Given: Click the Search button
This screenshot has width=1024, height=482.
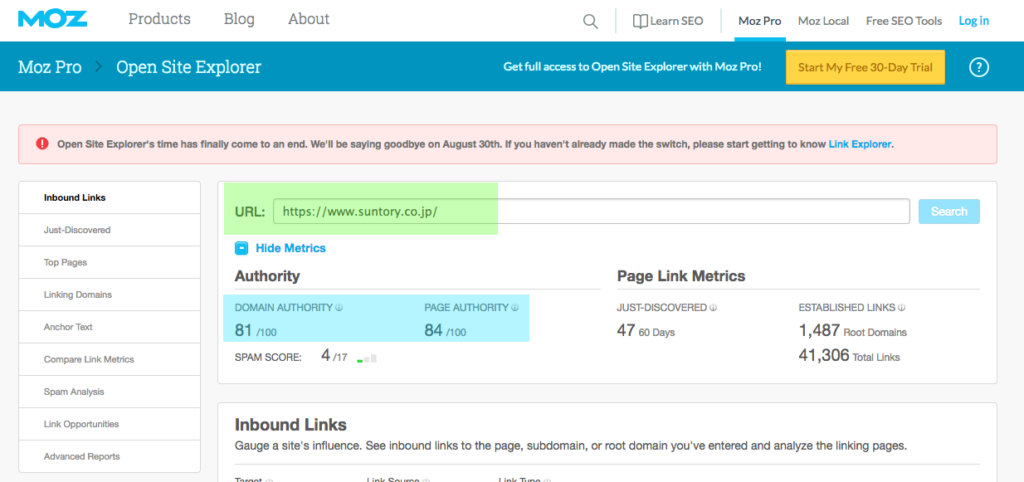Looking at the screenshot, I should pyautogui.click(x=949, y=212).
